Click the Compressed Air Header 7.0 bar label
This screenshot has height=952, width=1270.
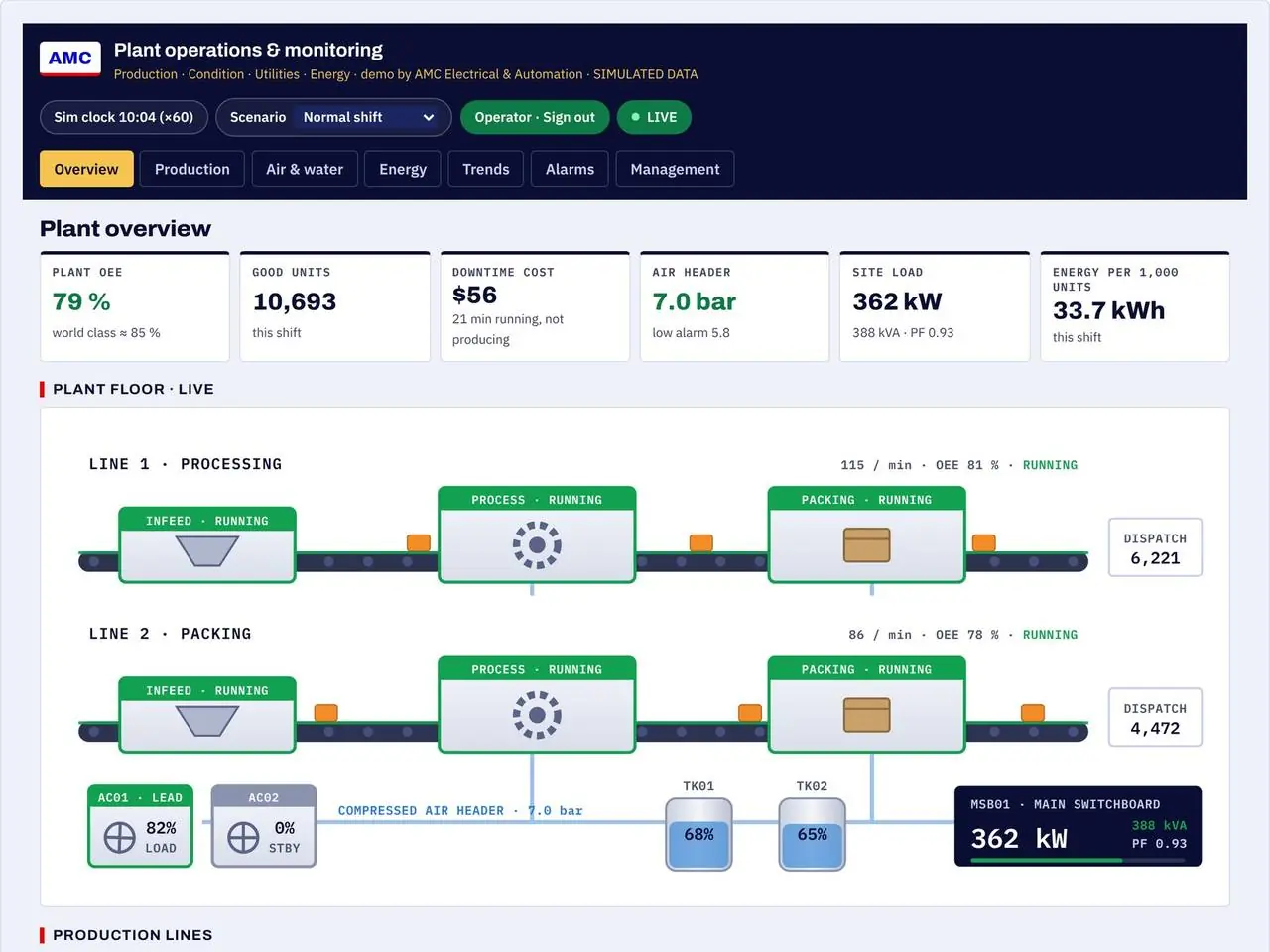coord(460,811)
